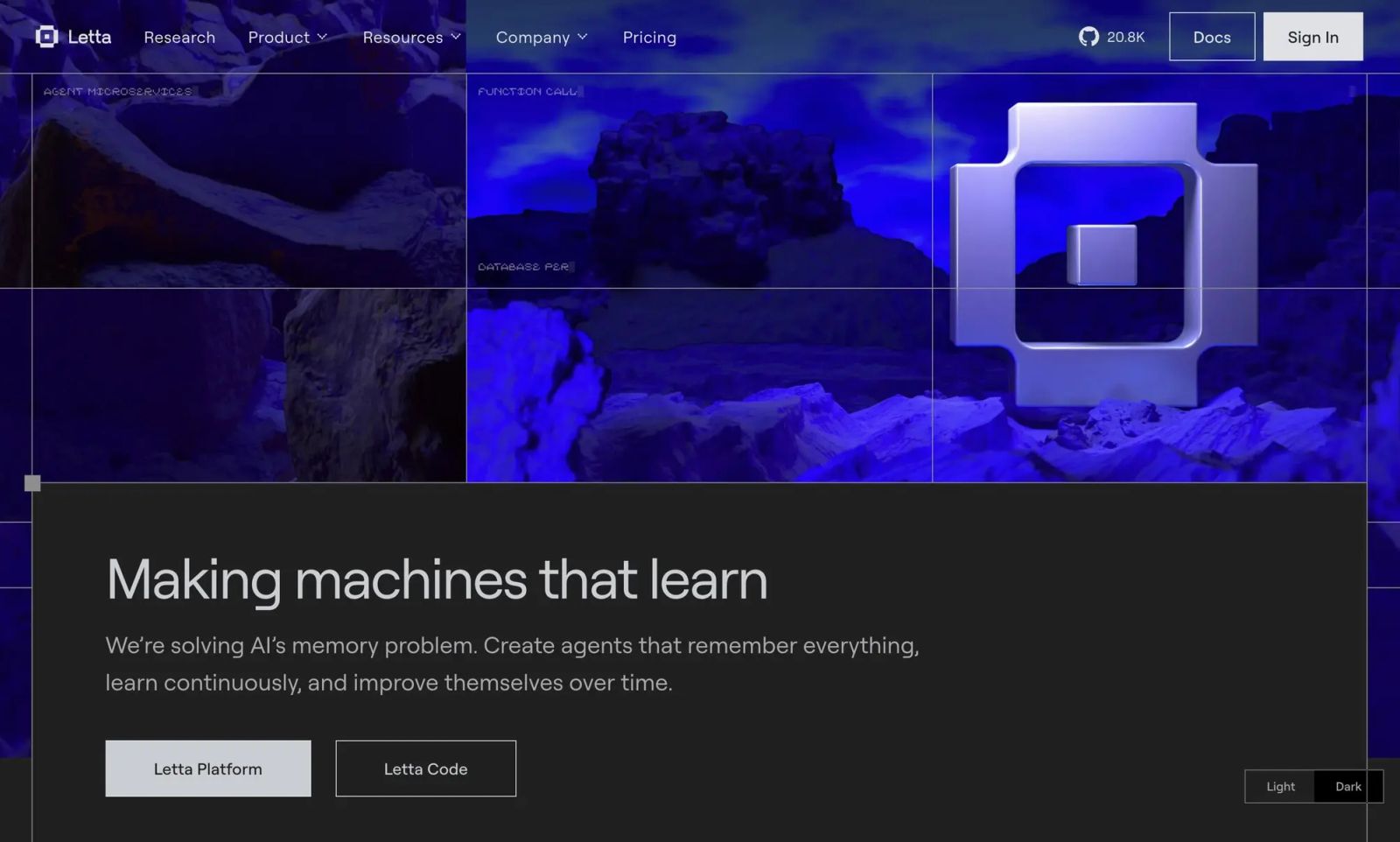This screenshot has height=842, width=1400.
Task: Open the Product menu label
Action: point(278,37)
